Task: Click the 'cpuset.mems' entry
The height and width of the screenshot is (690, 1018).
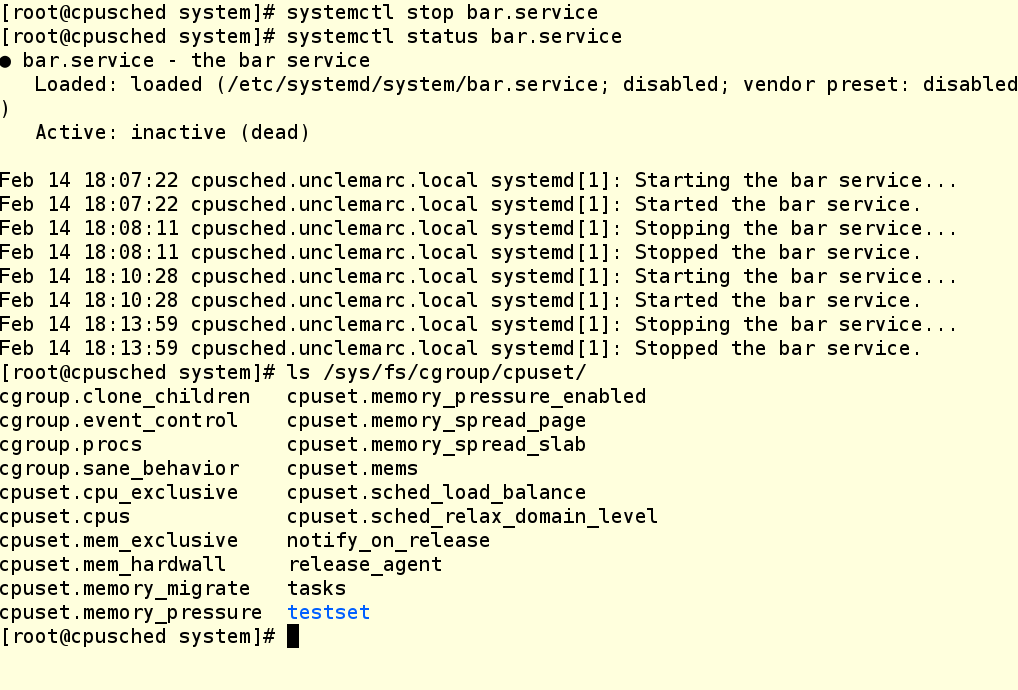Action: click(x=353, y=469)
